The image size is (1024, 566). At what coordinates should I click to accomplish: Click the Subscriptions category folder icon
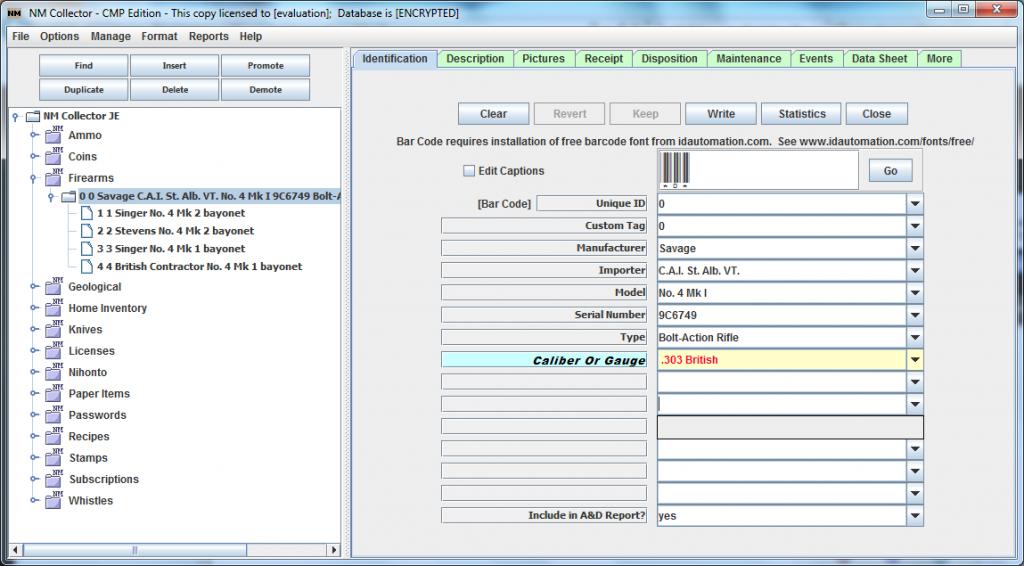pyautogui.click(x=54, y=479)
